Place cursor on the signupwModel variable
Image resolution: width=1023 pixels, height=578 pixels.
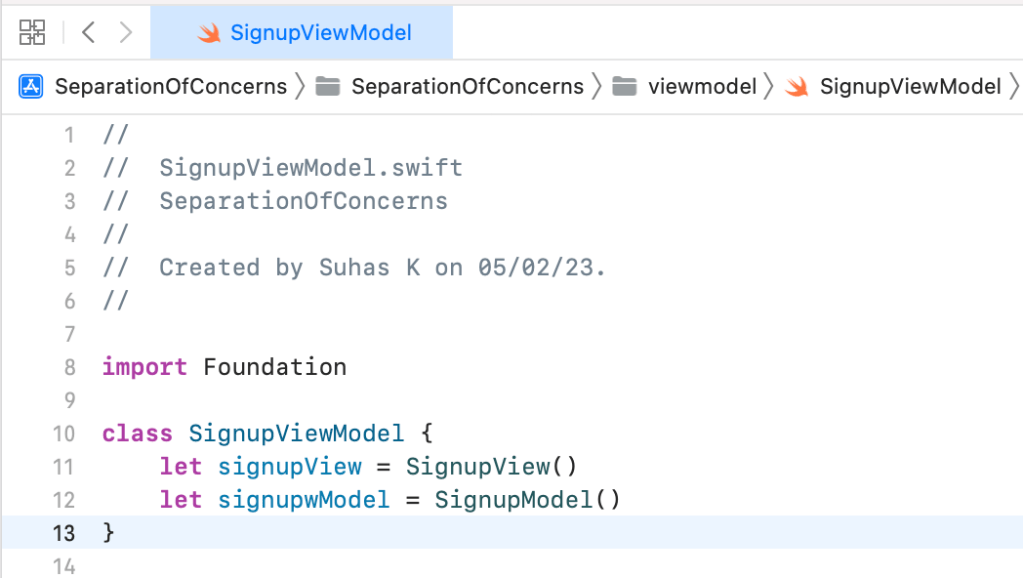pyautogui.click(x=304, y=500)
